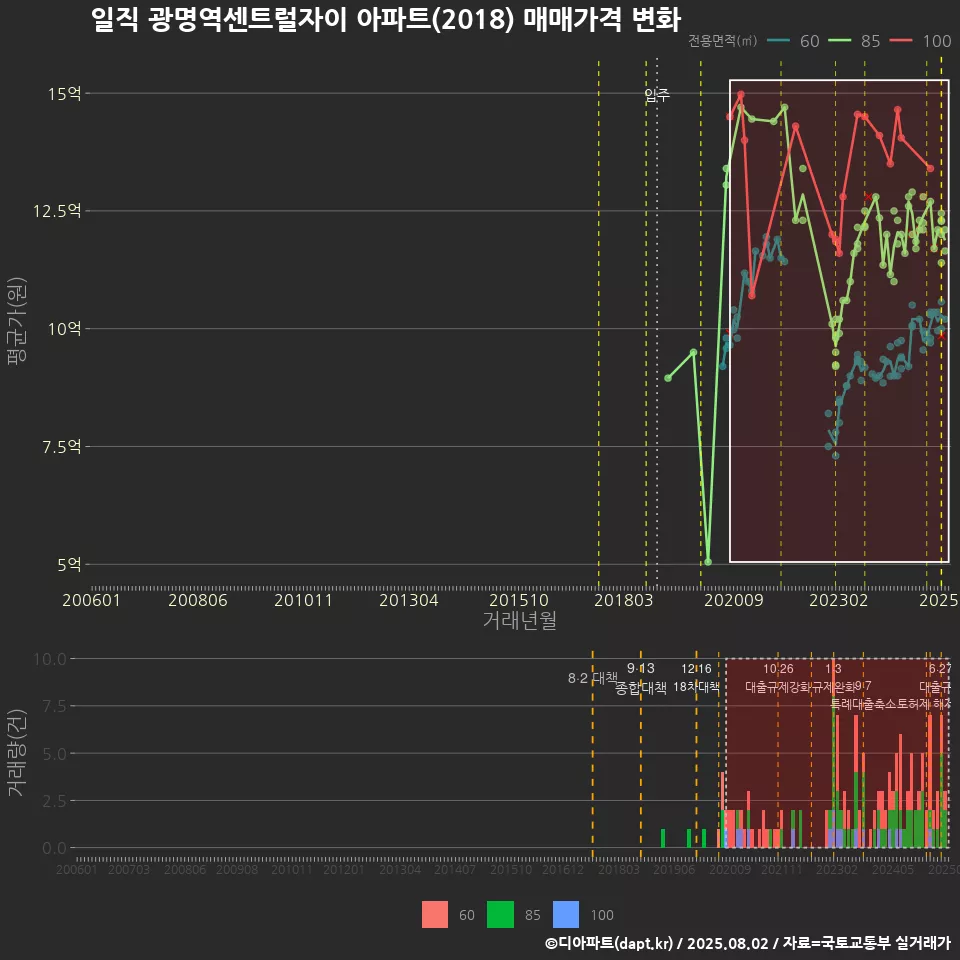The height and width of the screenshot is (960, 960).
Task: Click the last 100㎡ data point near 13.4억
Action: (930, 168)
